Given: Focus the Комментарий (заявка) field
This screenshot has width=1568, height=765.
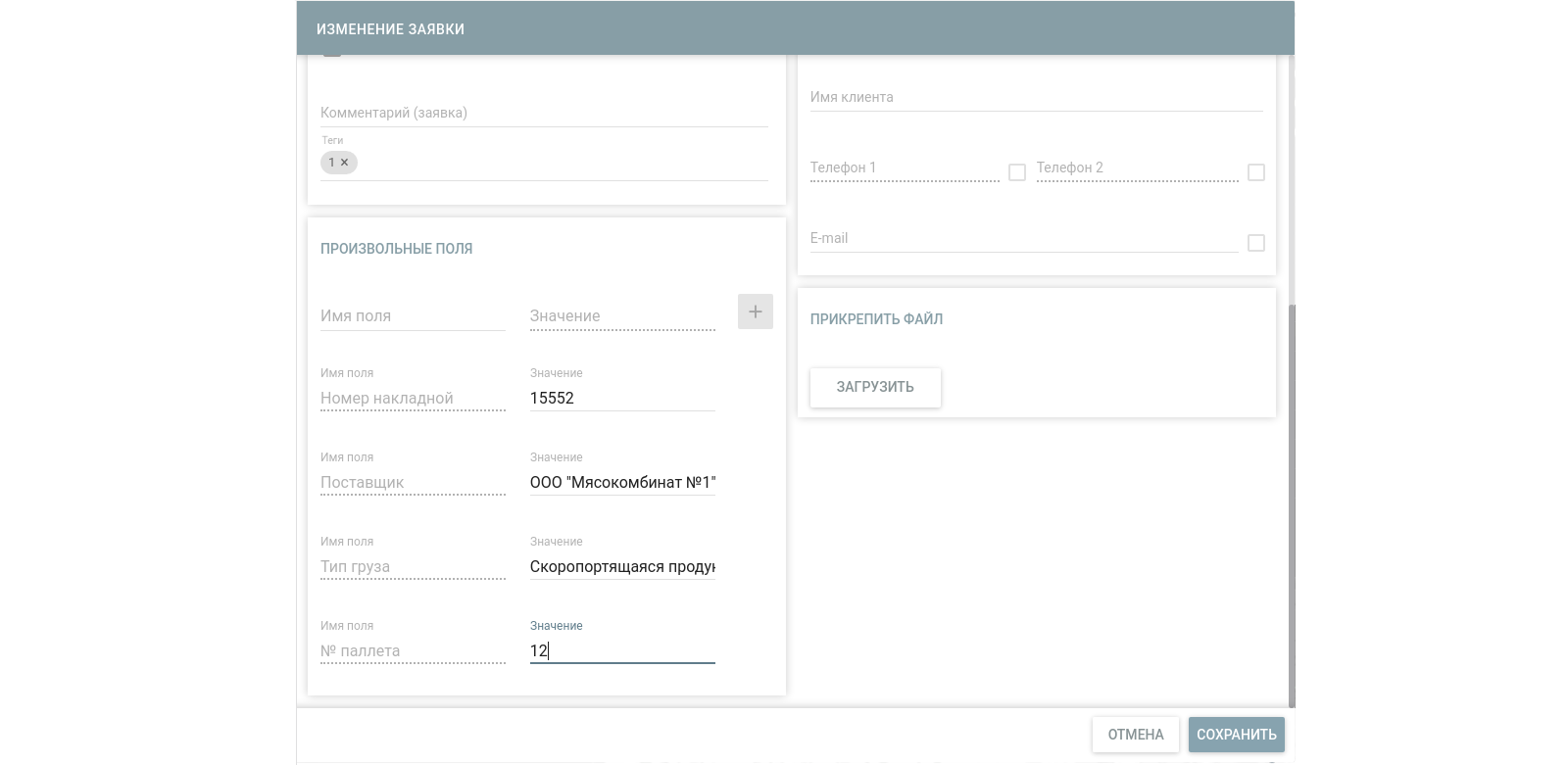Looking at the screenshot, I should coord(544,113).
